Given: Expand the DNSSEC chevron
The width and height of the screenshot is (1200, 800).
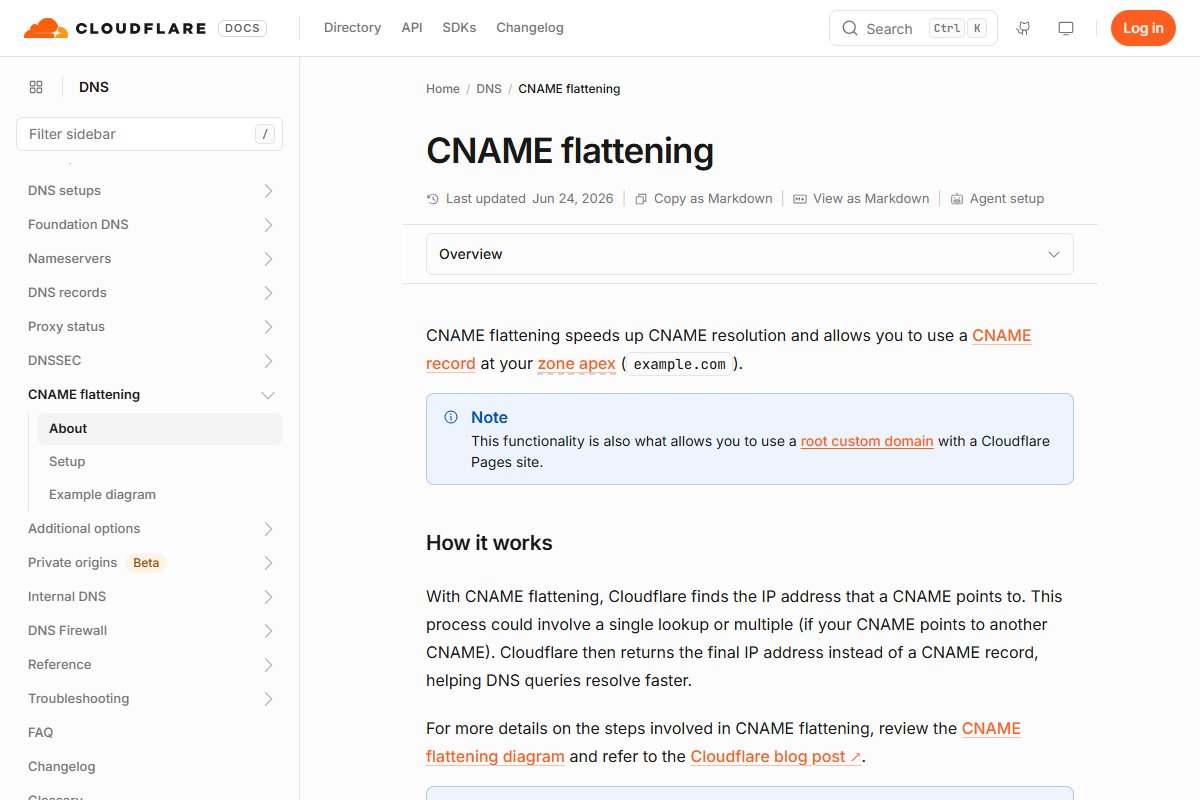Looking at the screenshot, I should tap(268, 360).
